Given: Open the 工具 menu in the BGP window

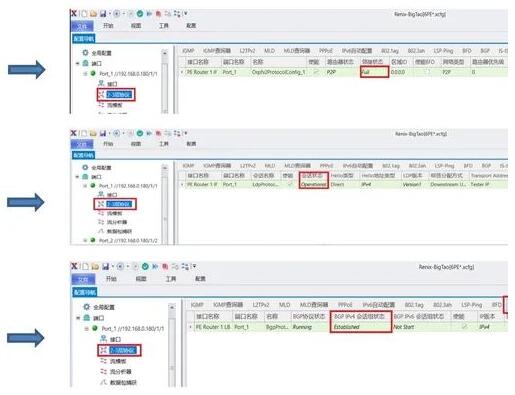Looking at the screenshot, I should (x=171, y=279).
